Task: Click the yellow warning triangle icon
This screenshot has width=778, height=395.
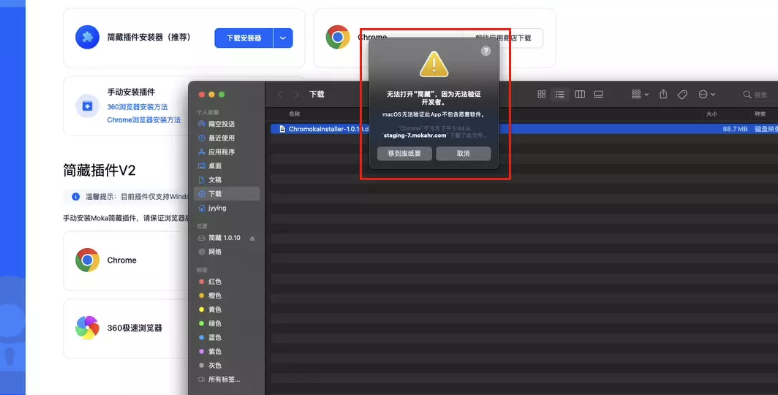Action: (434, 65)
